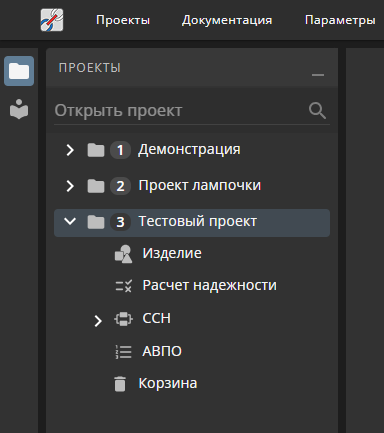This screenshot has width=384, height=433.
Task: Open the projects folder sidebar icon
Action: tap(19, 71)
